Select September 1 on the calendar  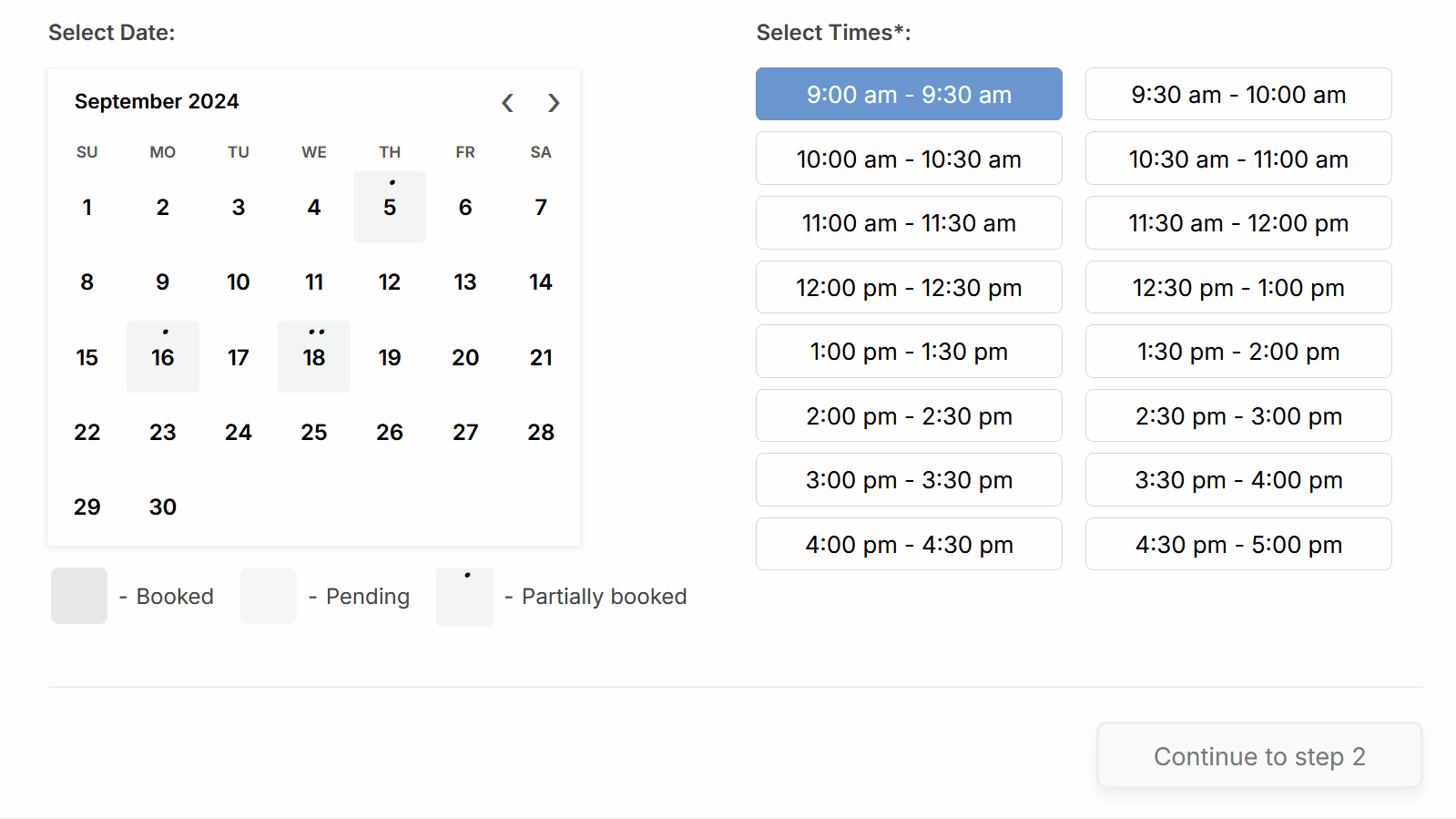click(x=87, y=208)
